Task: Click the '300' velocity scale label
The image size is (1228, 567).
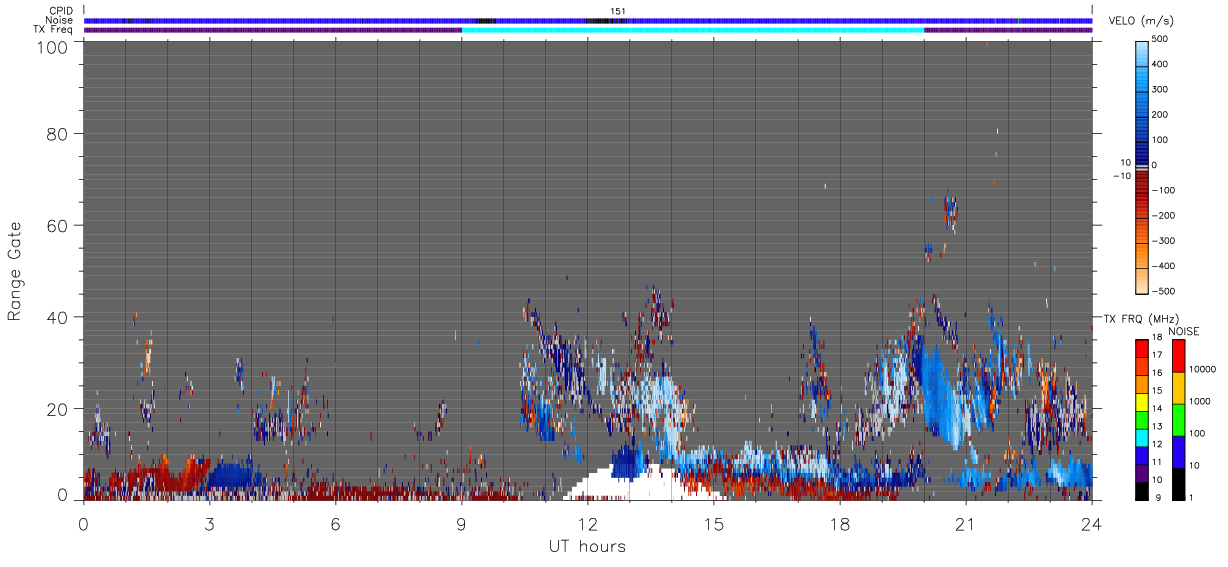Action: 1160,89
